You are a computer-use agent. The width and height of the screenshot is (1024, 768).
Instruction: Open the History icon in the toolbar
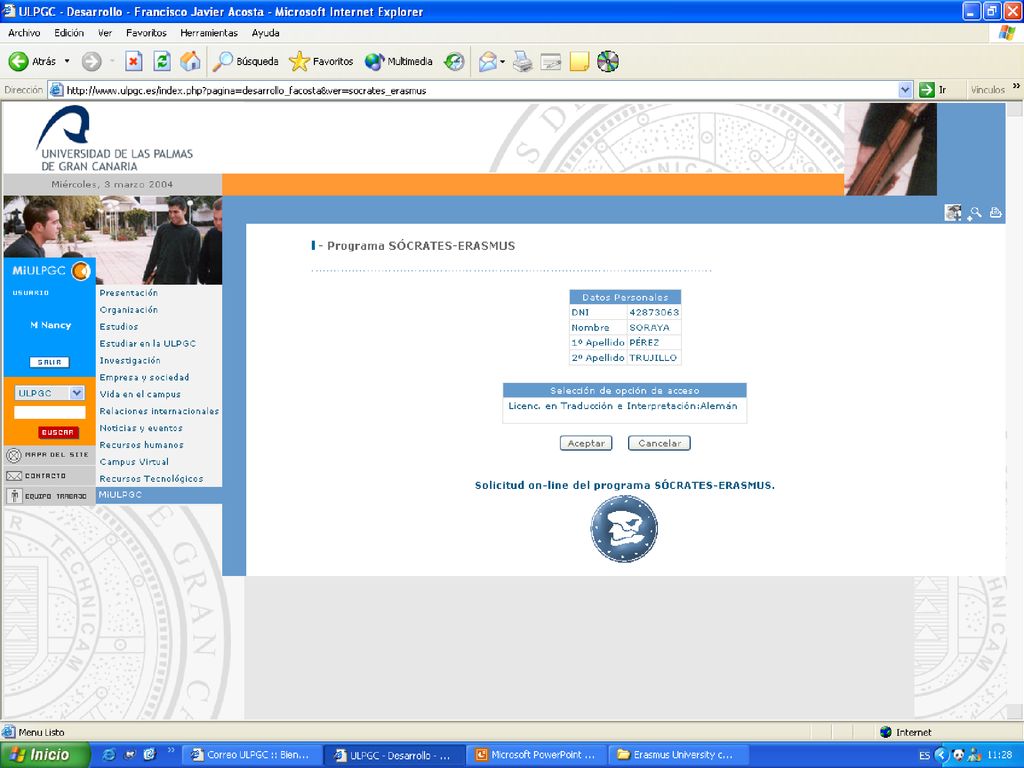click(454, 61)
